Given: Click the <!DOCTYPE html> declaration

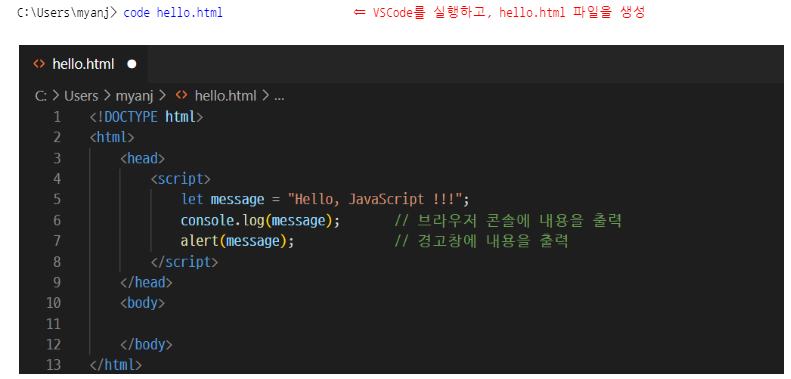Looking at the screenshot, I should click(146, 117).
